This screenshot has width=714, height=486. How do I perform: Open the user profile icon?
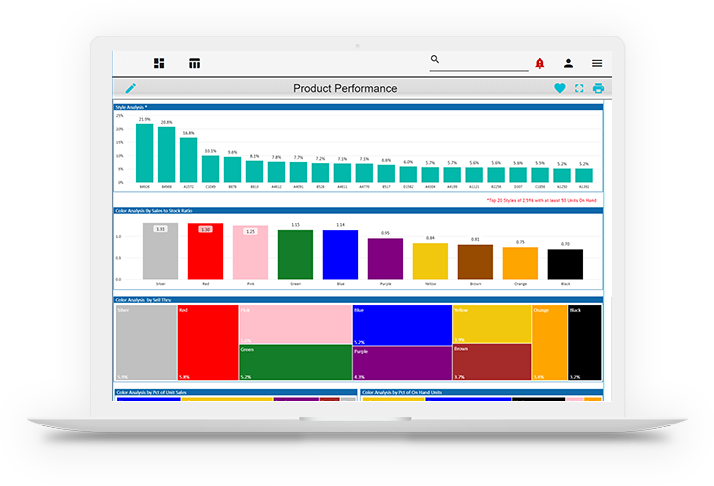pos(568,63)
